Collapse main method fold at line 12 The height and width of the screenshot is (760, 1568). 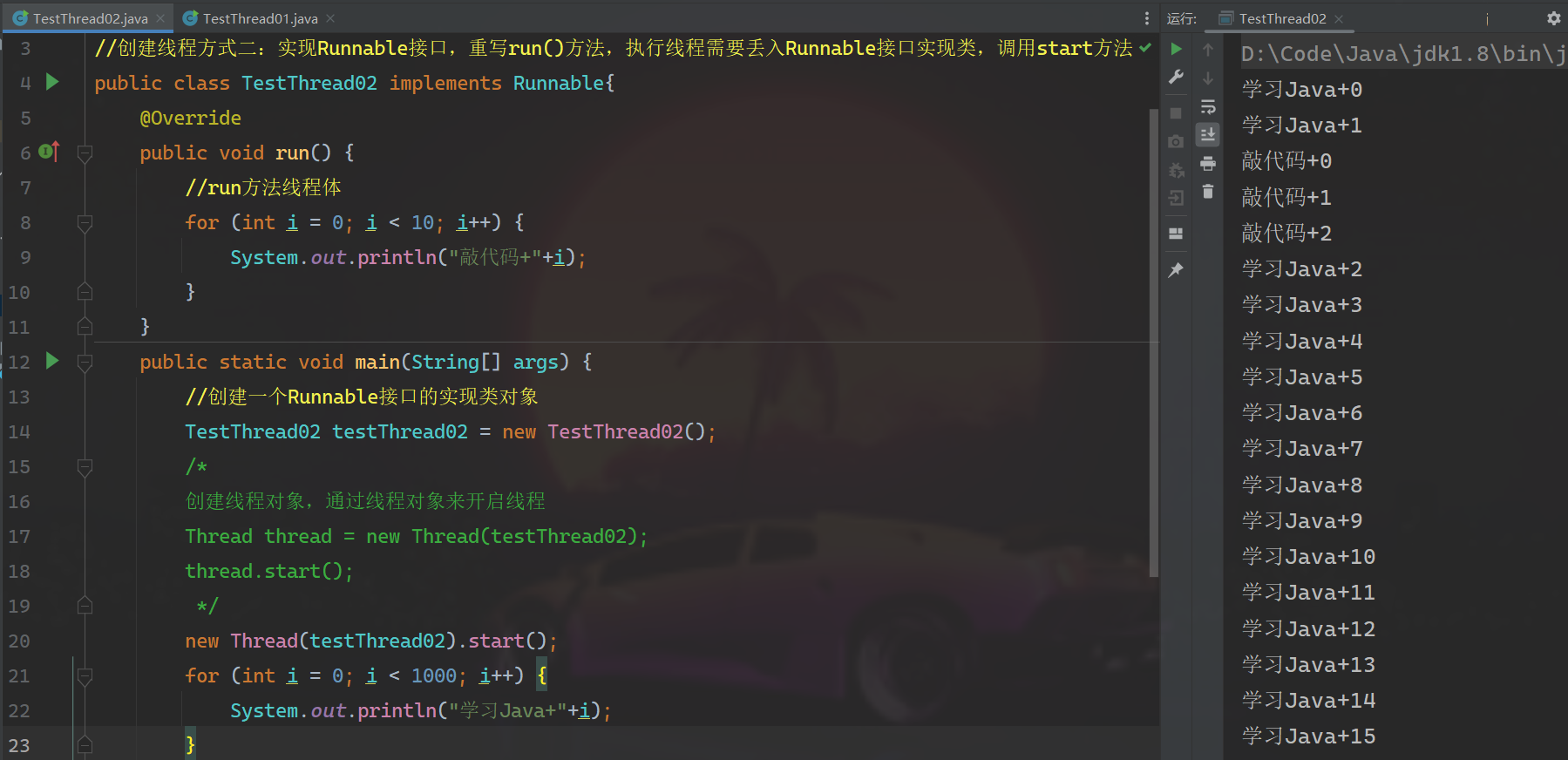tap(85, 363)
